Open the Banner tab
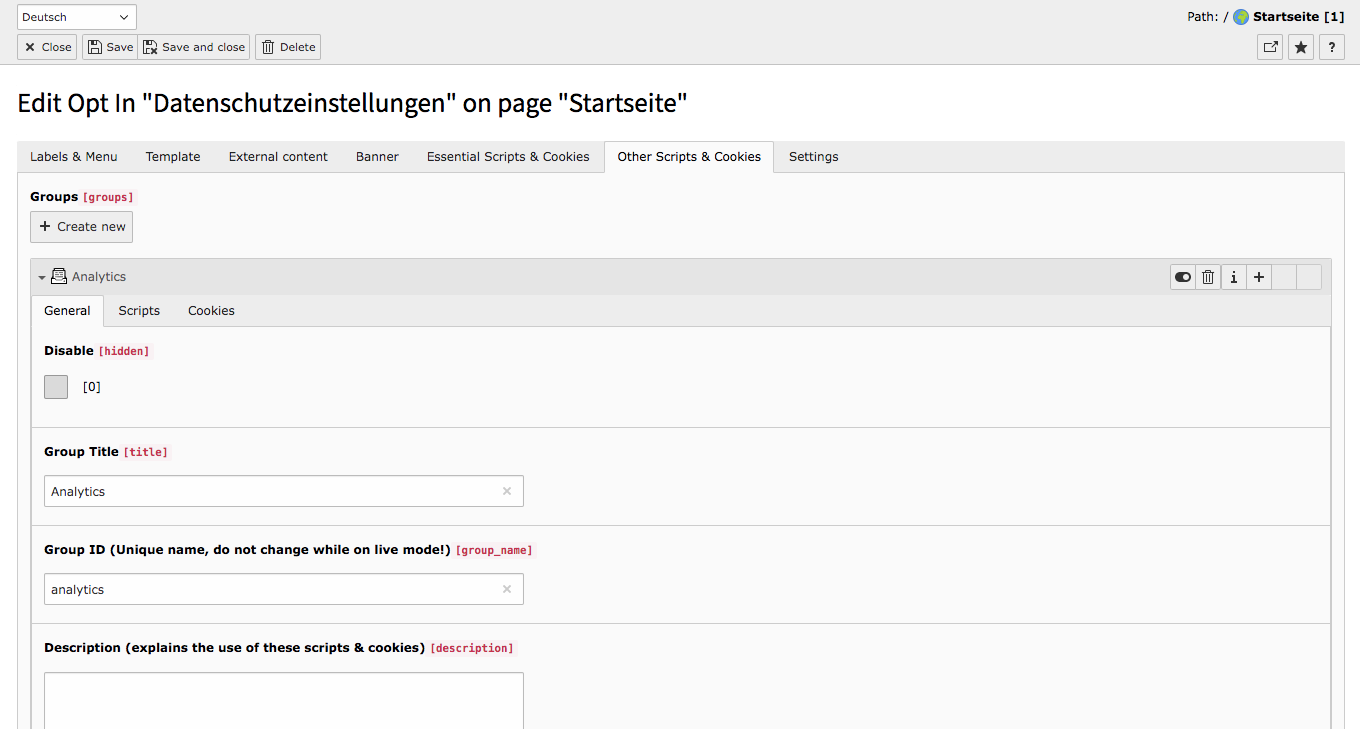Screen dimensions: 1360x729 (377, 157)
